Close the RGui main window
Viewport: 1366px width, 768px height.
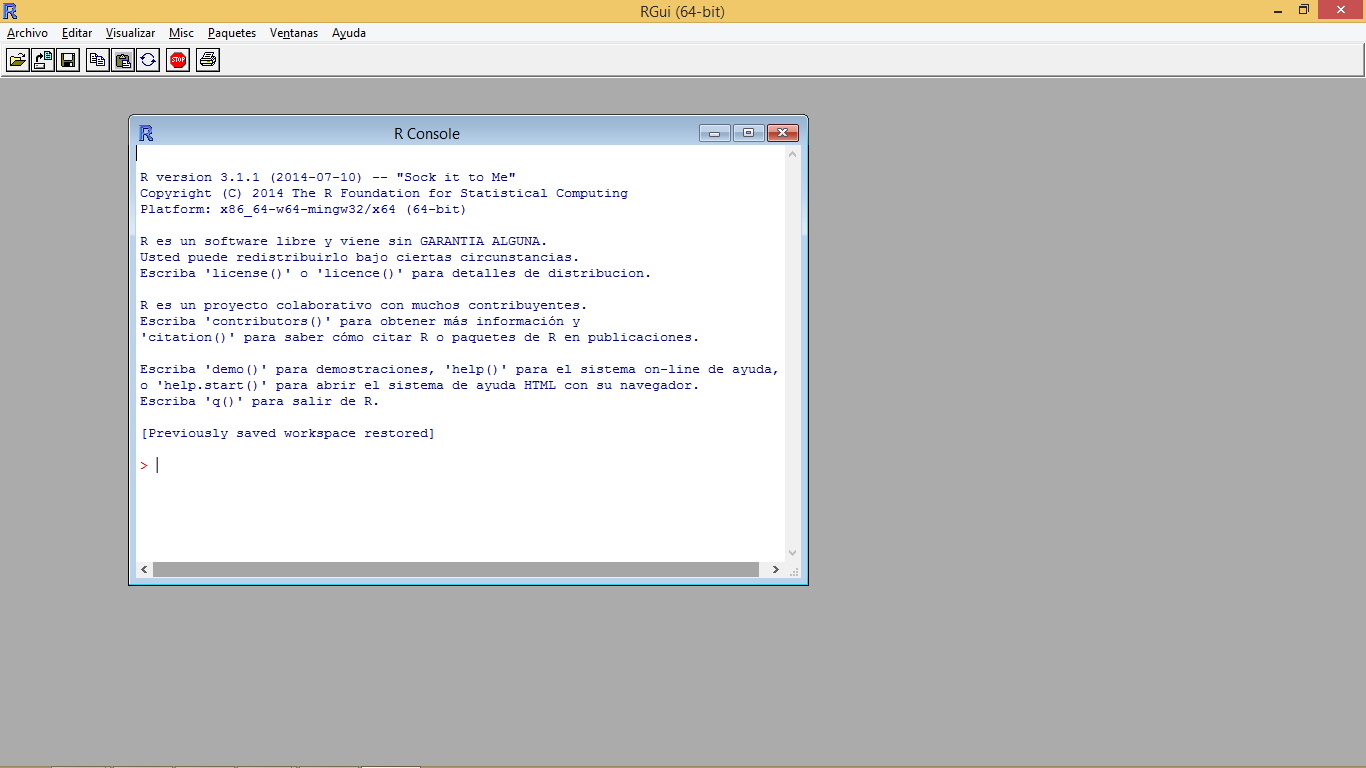1340,10
